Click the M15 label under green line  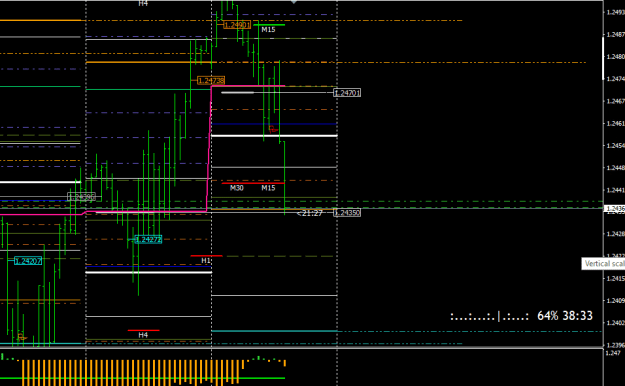pyautogui.click(x=268, y=30)
